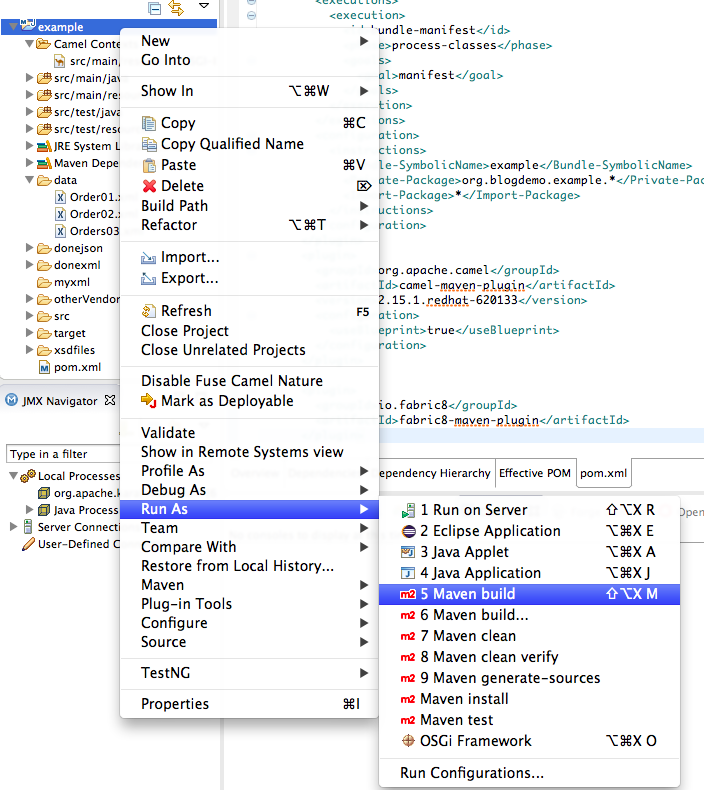The width and height of the screenshot is (704, 790).
Task: Click the Server Connections icon
Action: click(x=28, y=527)
